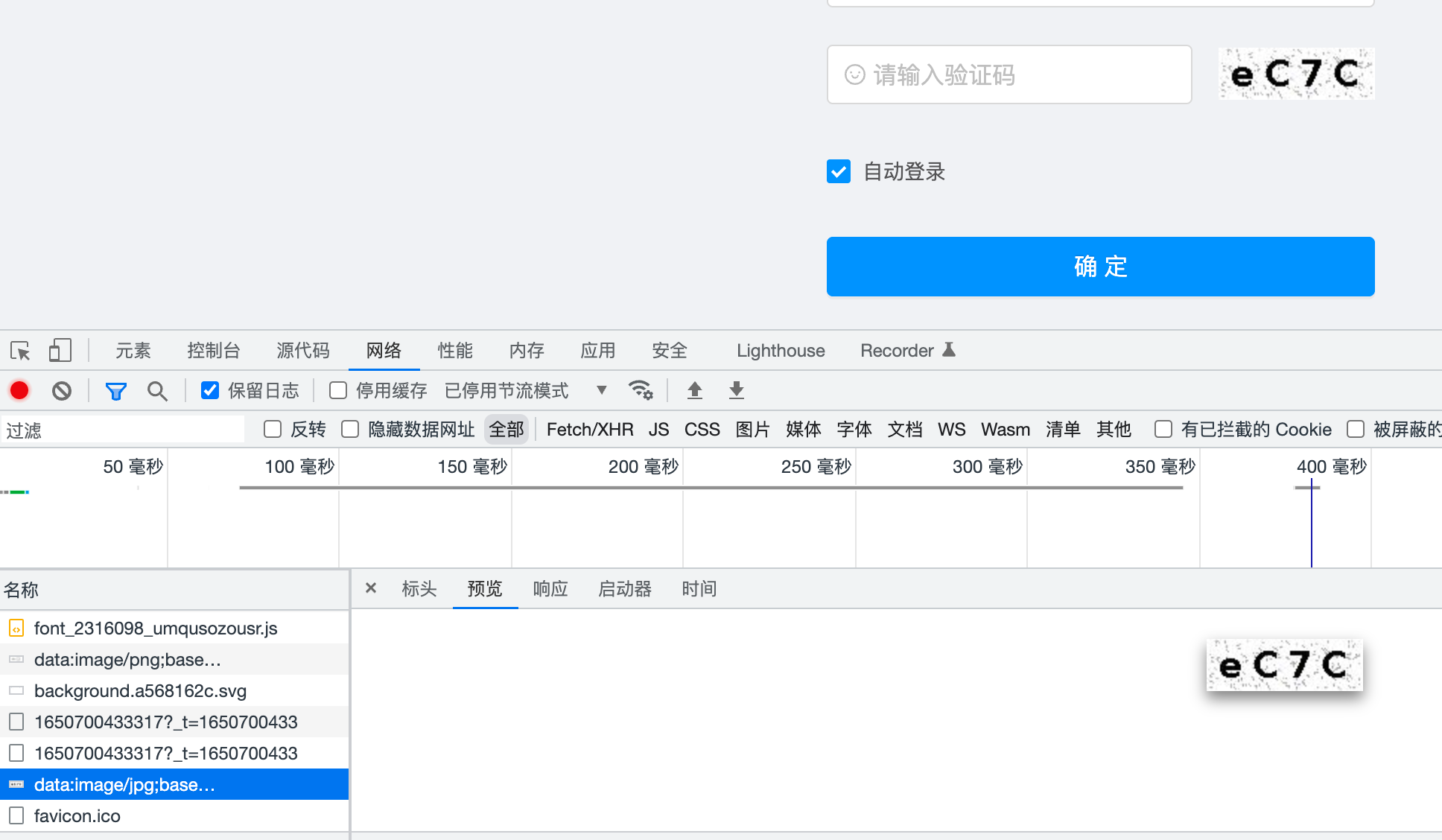This screenshot has height=840, width=1442.
Task: Click the icon beside favicon.ico
Action: point(16,816)
